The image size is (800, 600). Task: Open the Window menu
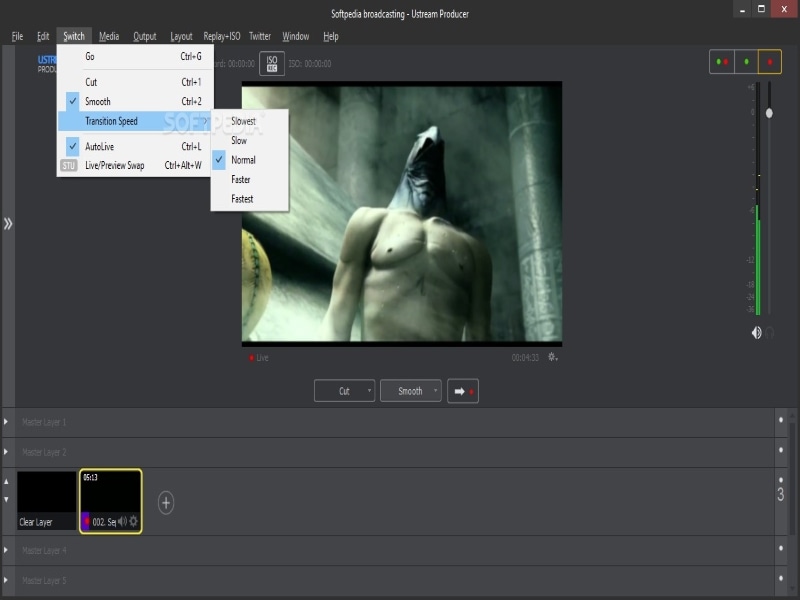(x=295, y=36)
